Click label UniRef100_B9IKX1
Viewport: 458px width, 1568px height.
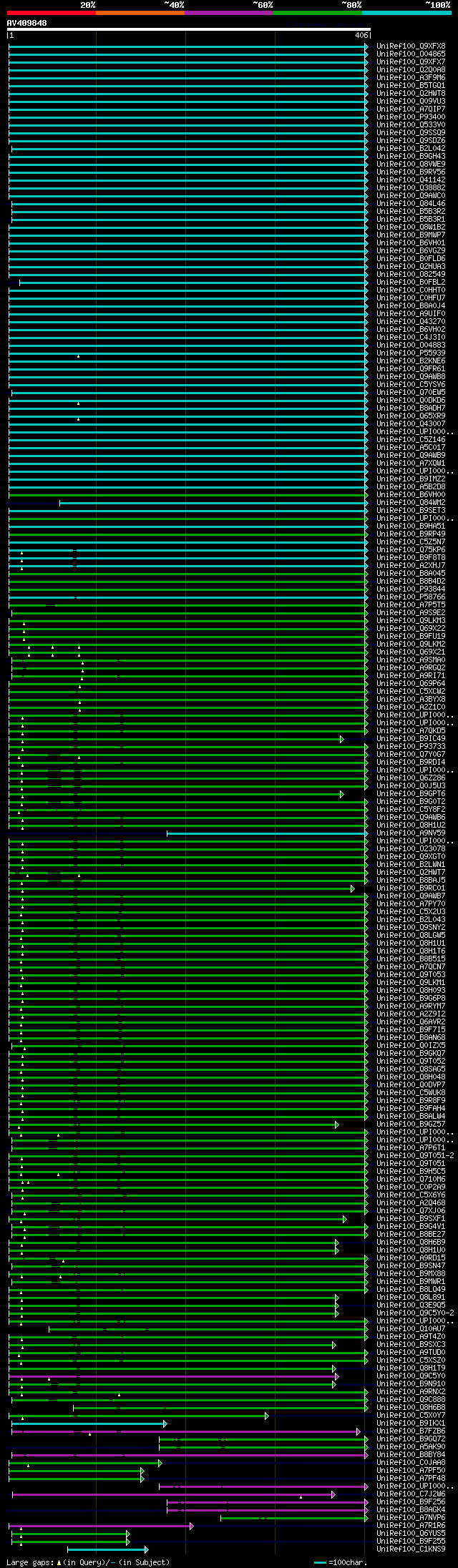coord(411,1423)
